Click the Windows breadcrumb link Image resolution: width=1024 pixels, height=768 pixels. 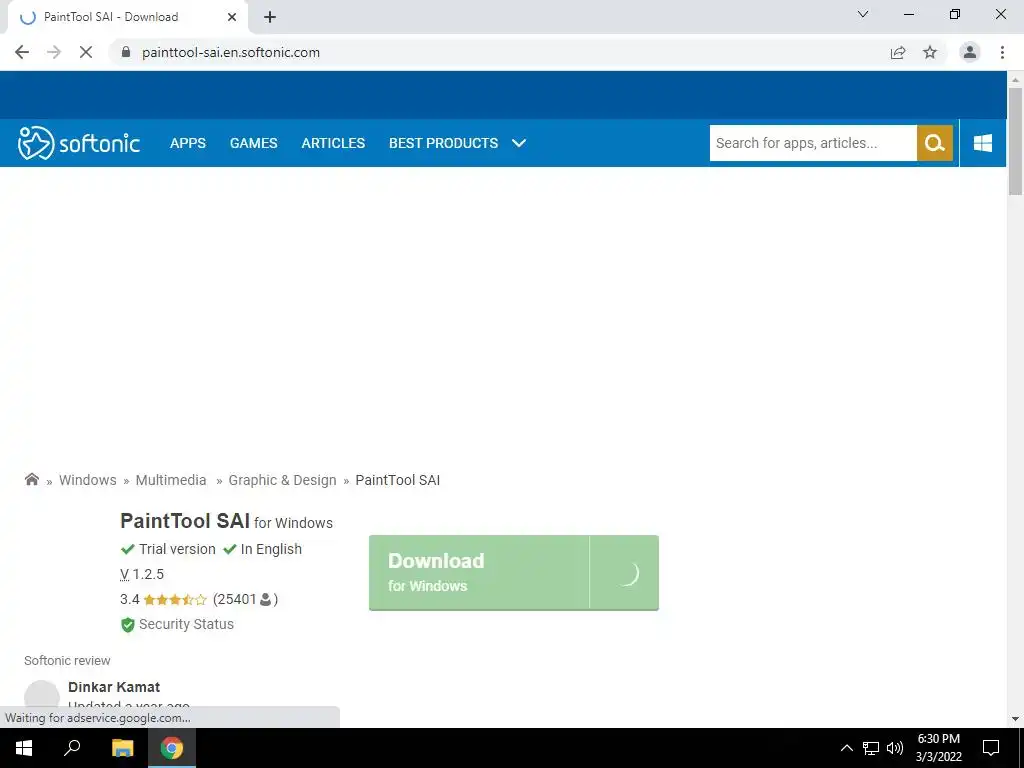point(88,480)
